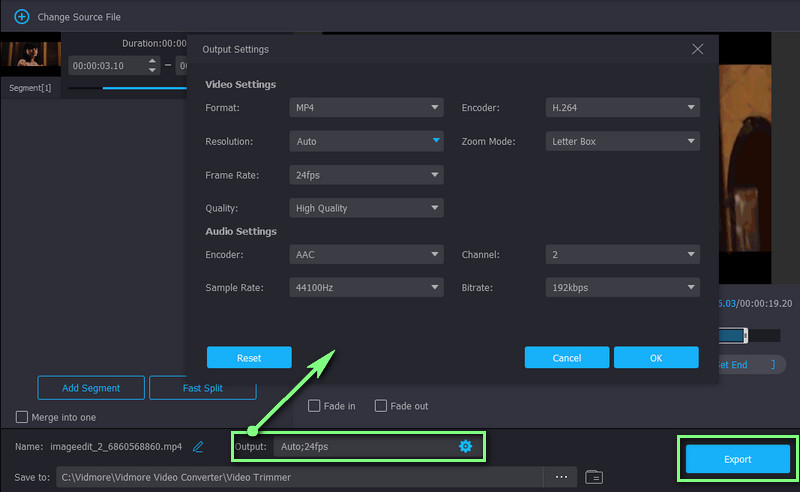The height and width of the screenshot is (492, 800).
Task: Click the pencil icon to rename file
Action: (x=198, y=446)
